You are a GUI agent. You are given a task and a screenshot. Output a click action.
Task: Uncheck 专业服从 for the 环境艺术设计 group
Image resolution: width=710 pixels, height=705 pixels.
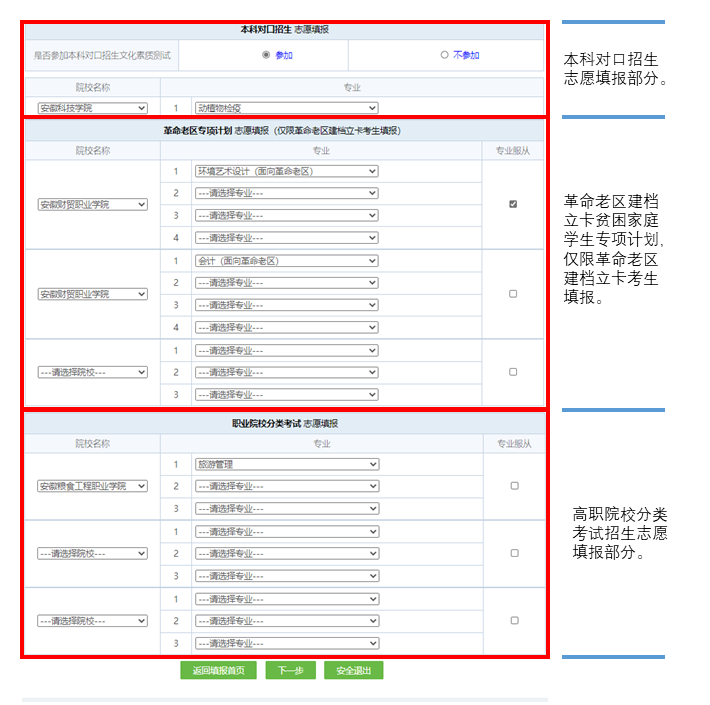pyautogui.click(x=513, y=204)
